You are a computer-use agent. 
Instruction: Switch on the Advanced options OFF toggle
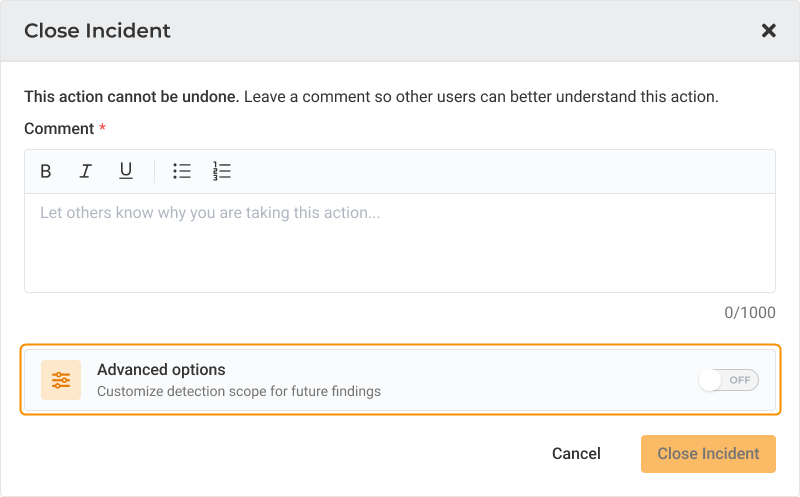(729, 380)
